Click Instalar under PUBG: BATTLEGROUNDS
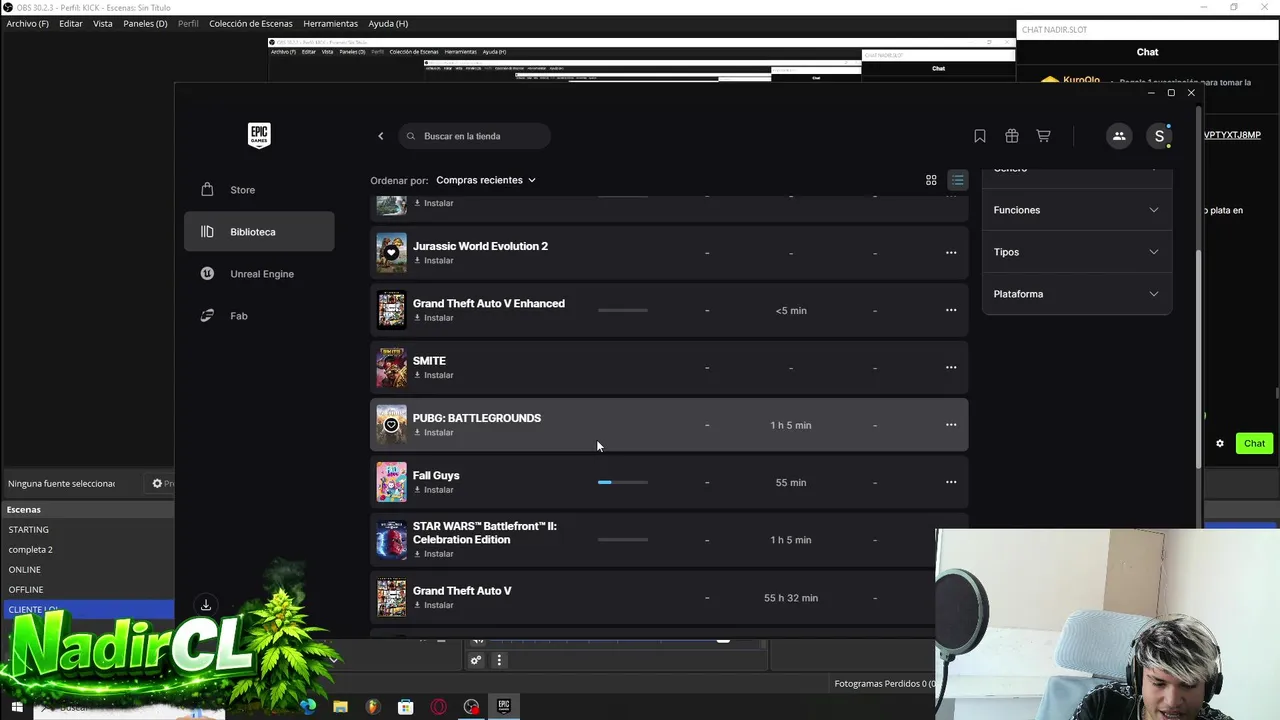Screen dimensions: 1280x720 [x=434, y=433]
